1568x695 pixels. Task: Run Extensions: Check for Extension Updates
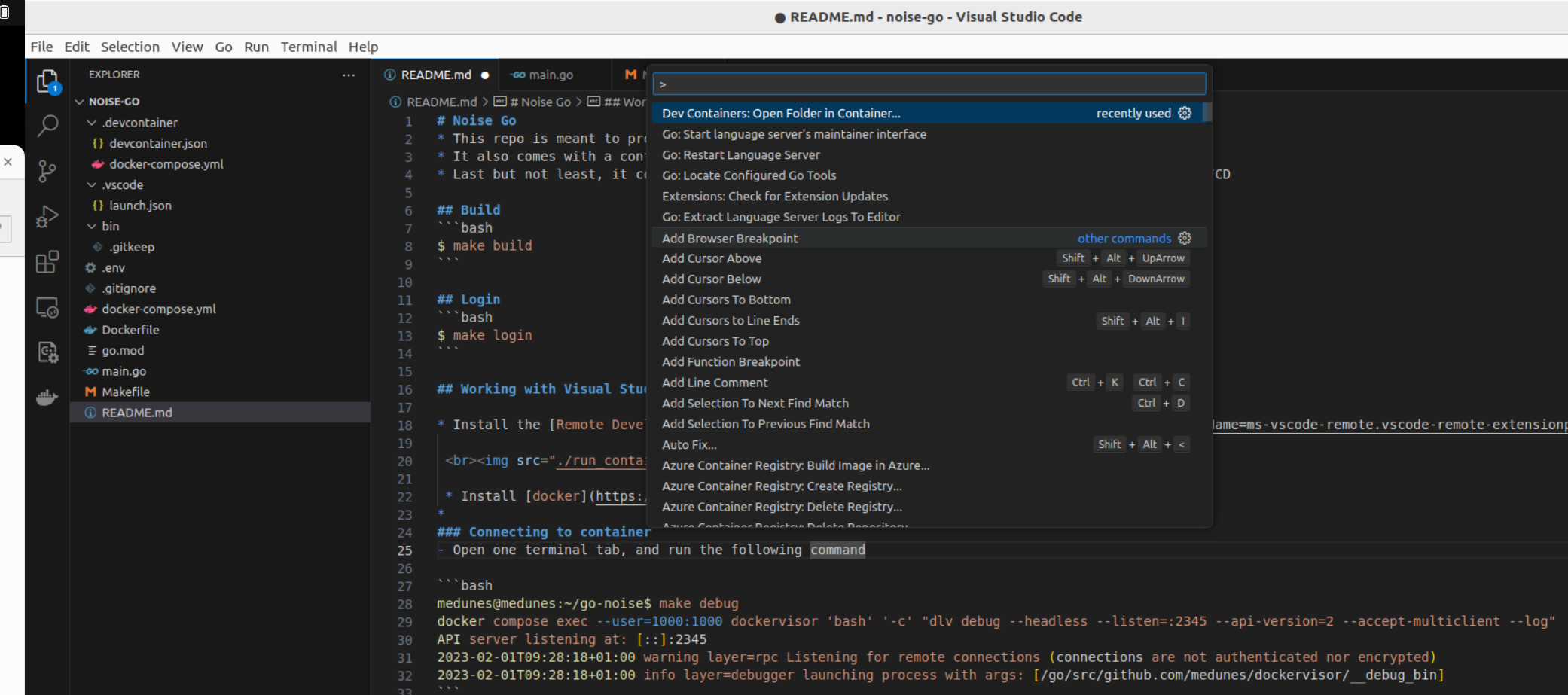click(x=929, y=196)
